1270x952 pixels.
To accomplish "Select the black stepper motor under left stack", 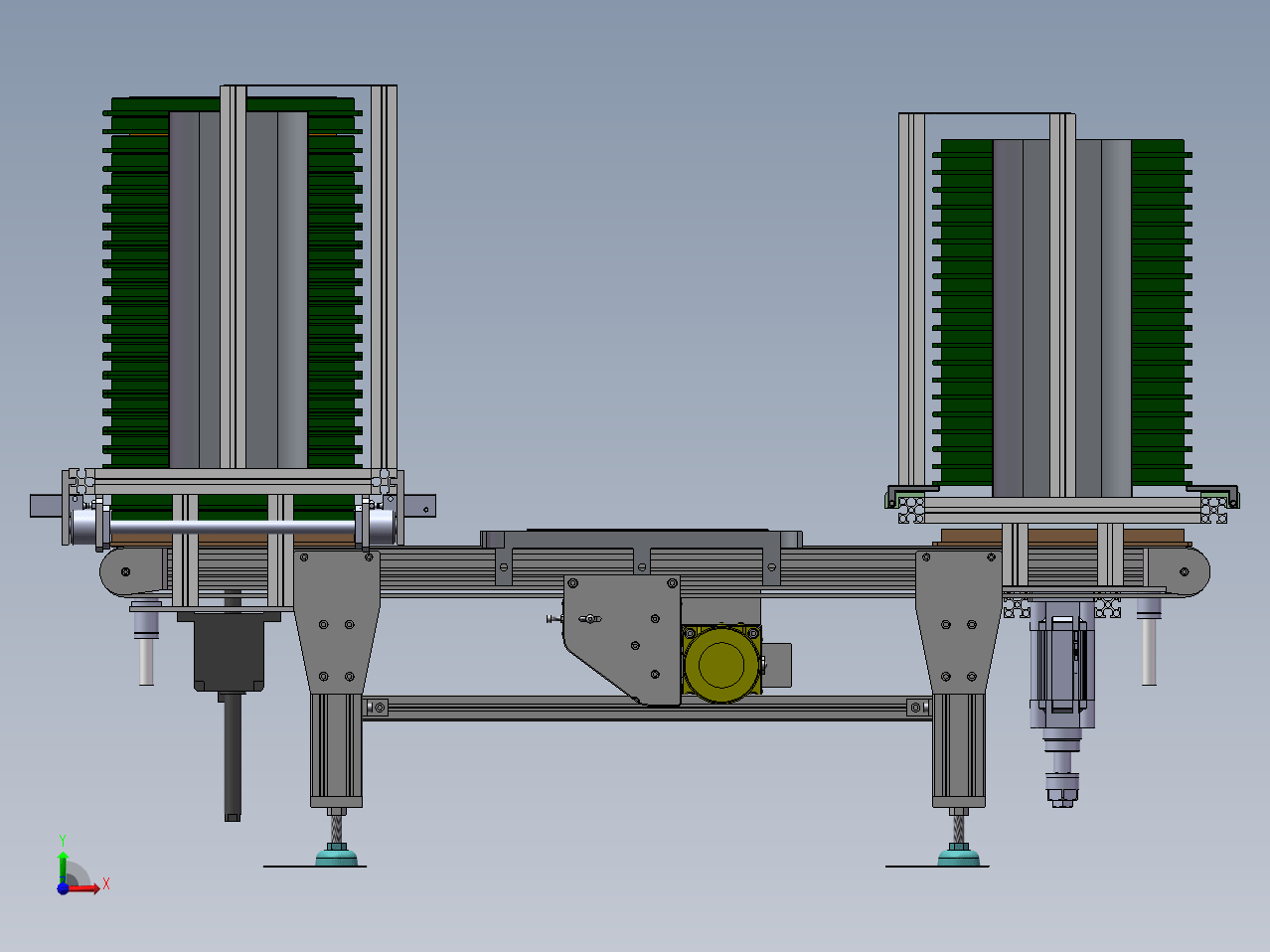I will pyautogui.click(x=230, y=653).
